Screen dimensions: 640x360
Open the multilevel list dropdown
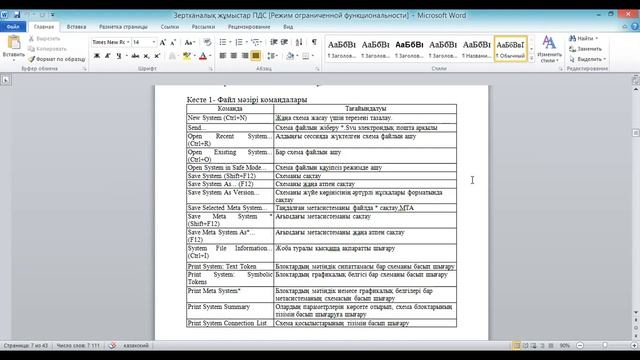pos(256,42)
